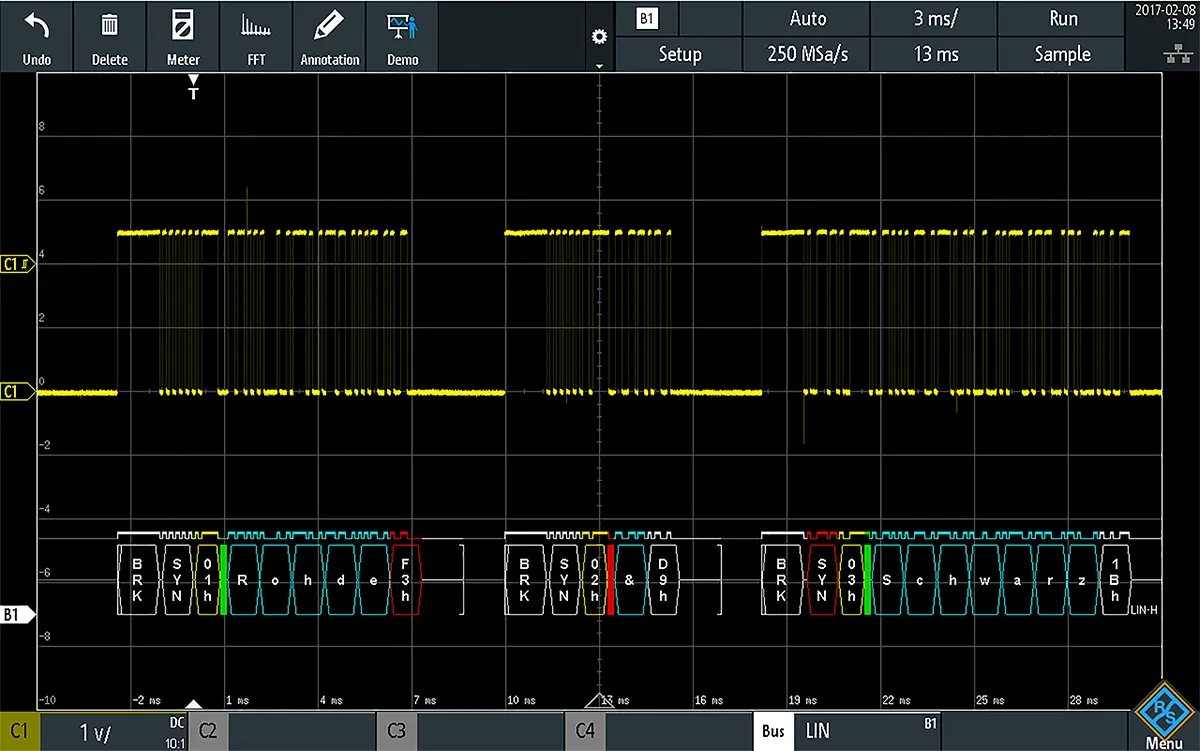Image resolution: width=1200 pixels, height=751 pixels.
Task: Activate channel C2 tab
Action: pos(207,732)
